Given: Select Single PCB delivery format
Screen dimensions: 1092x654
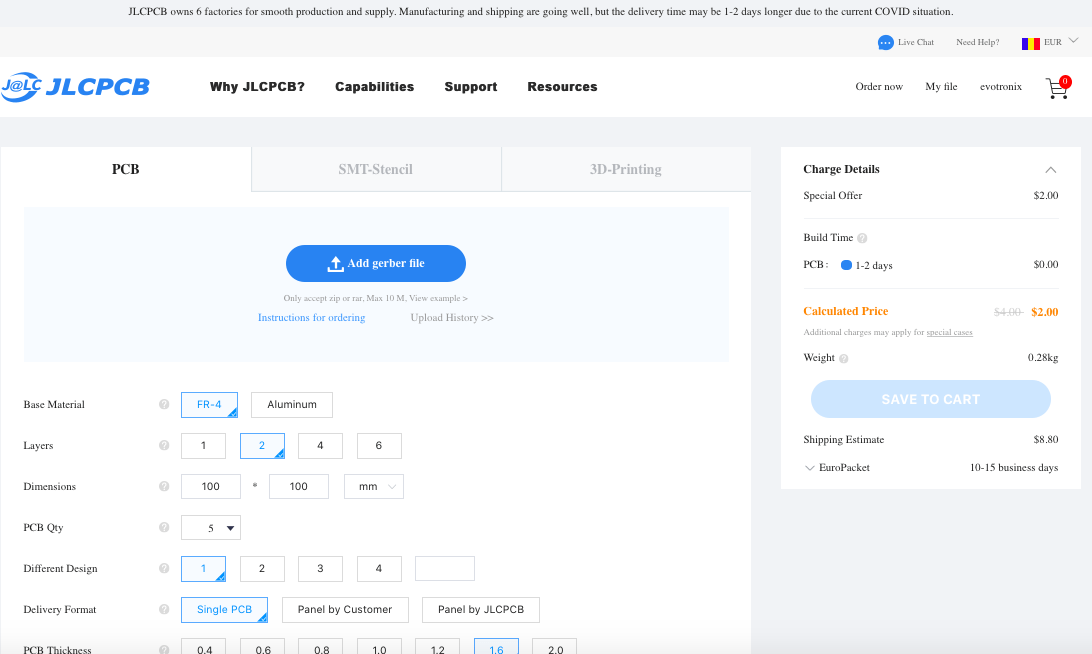Looking at the screenshot, I should point(224,609).
